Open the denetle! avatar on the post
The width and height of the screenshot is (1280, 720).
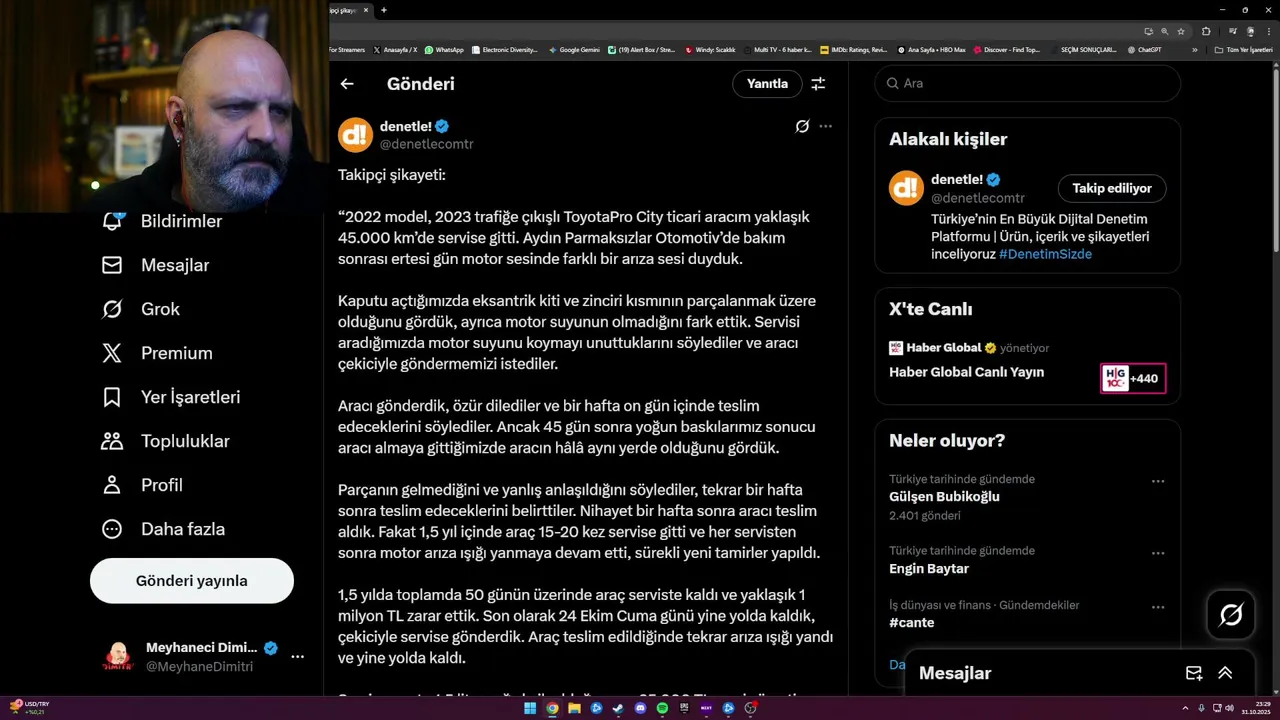(x=355, y=135)
